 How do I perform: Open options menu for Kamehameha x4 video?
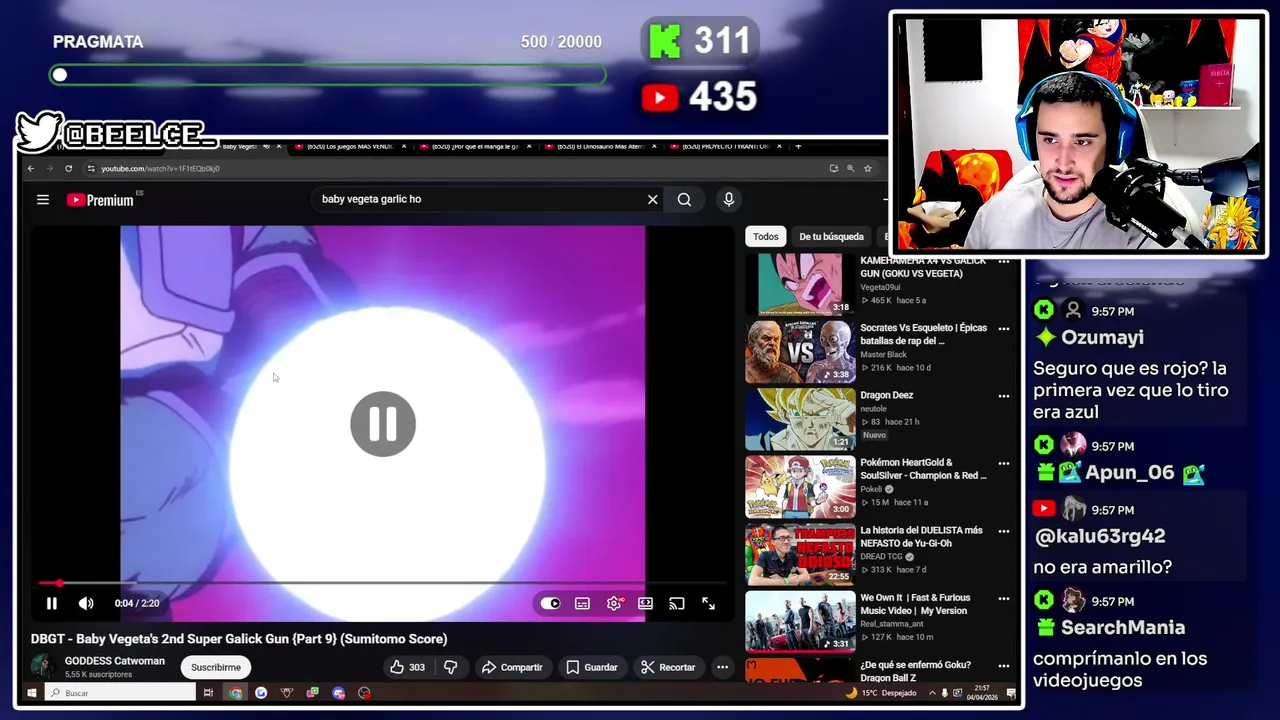[1004, 262]
